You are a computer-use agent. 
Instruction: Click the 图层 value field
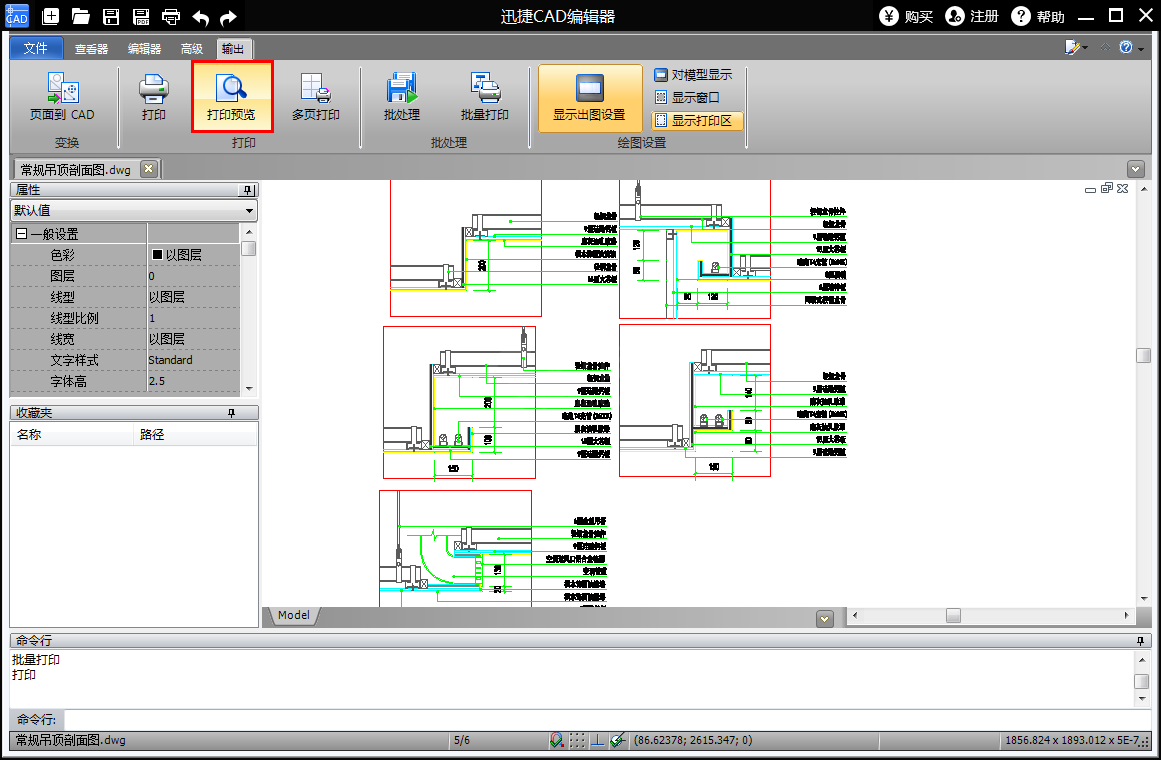[194, 276]
